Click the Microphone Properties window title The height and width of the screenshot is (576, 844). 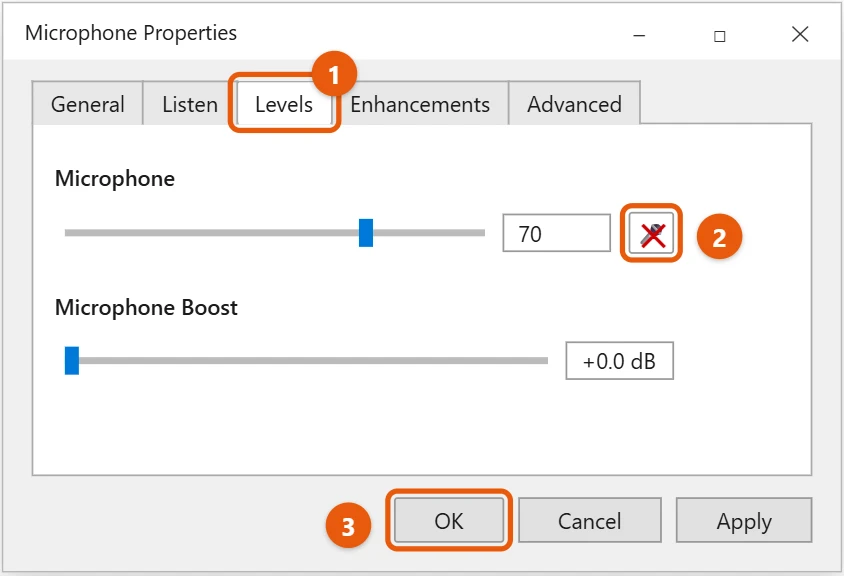131,33
